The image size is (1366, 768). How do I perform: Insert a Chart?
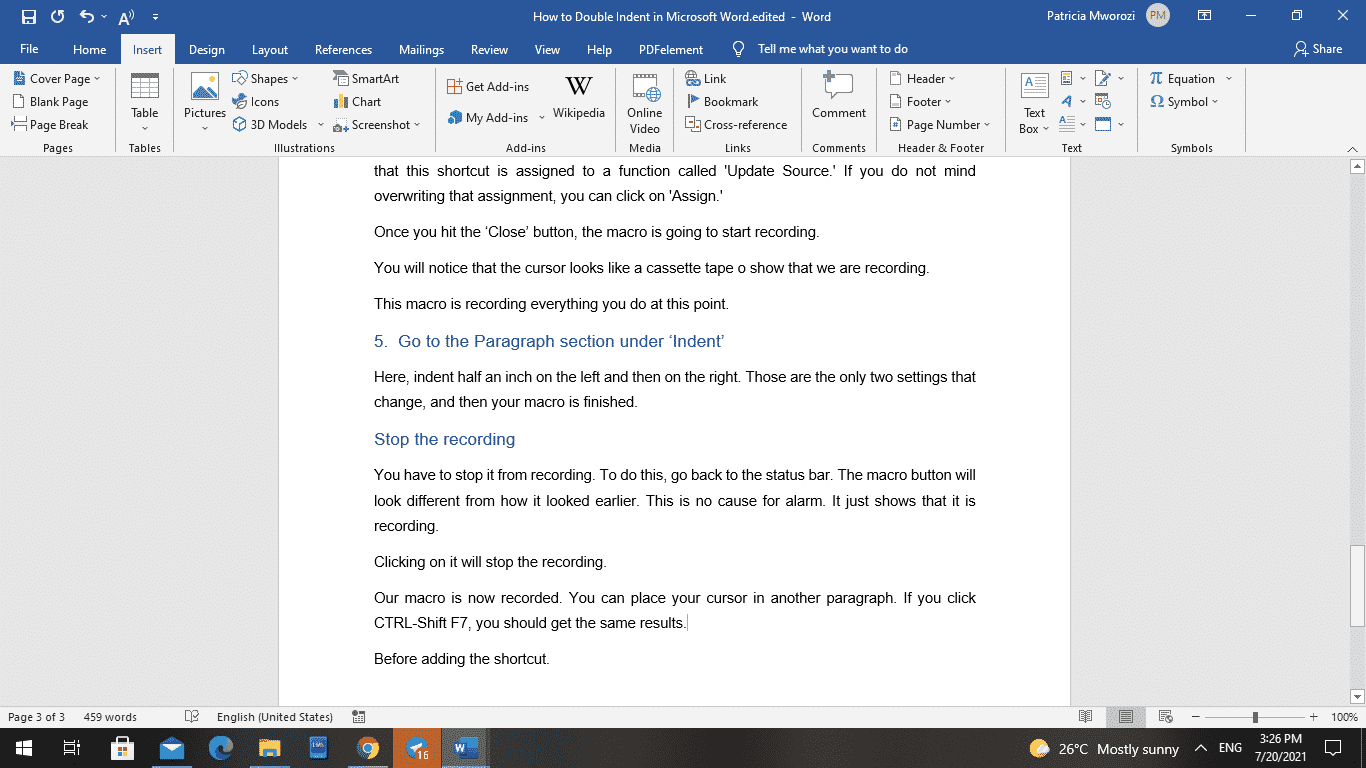tap(357, 102)
